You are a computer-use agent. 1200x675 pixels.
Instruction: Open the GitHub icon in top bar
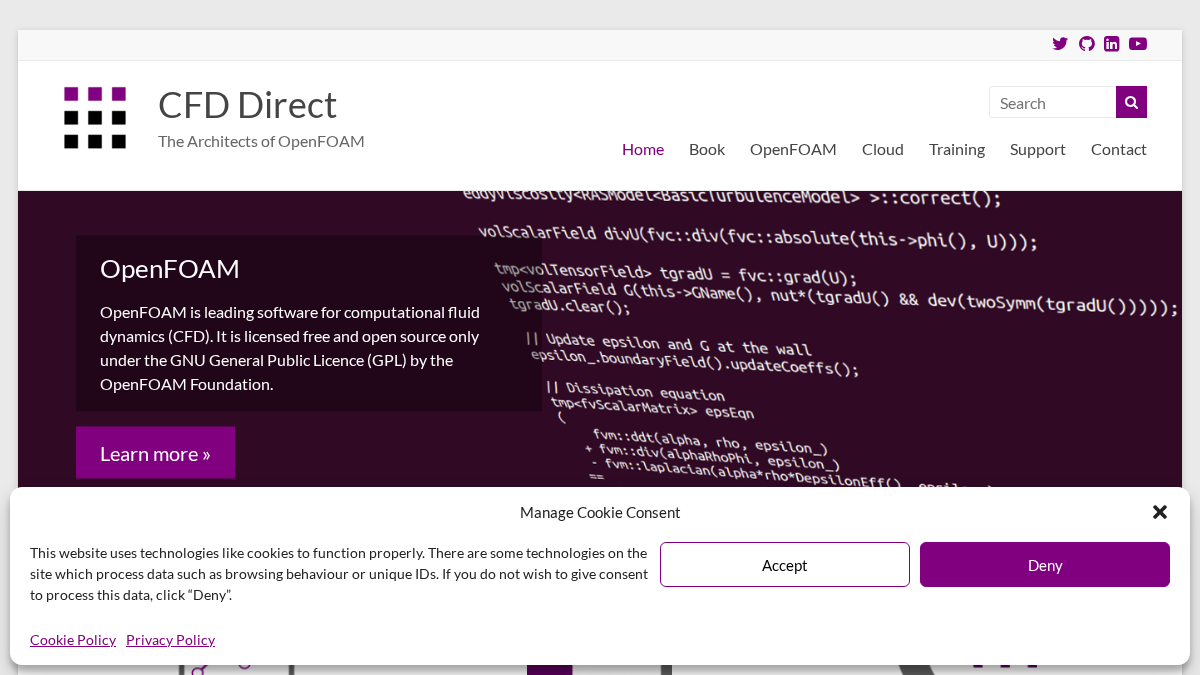(x=1087, y=44)
